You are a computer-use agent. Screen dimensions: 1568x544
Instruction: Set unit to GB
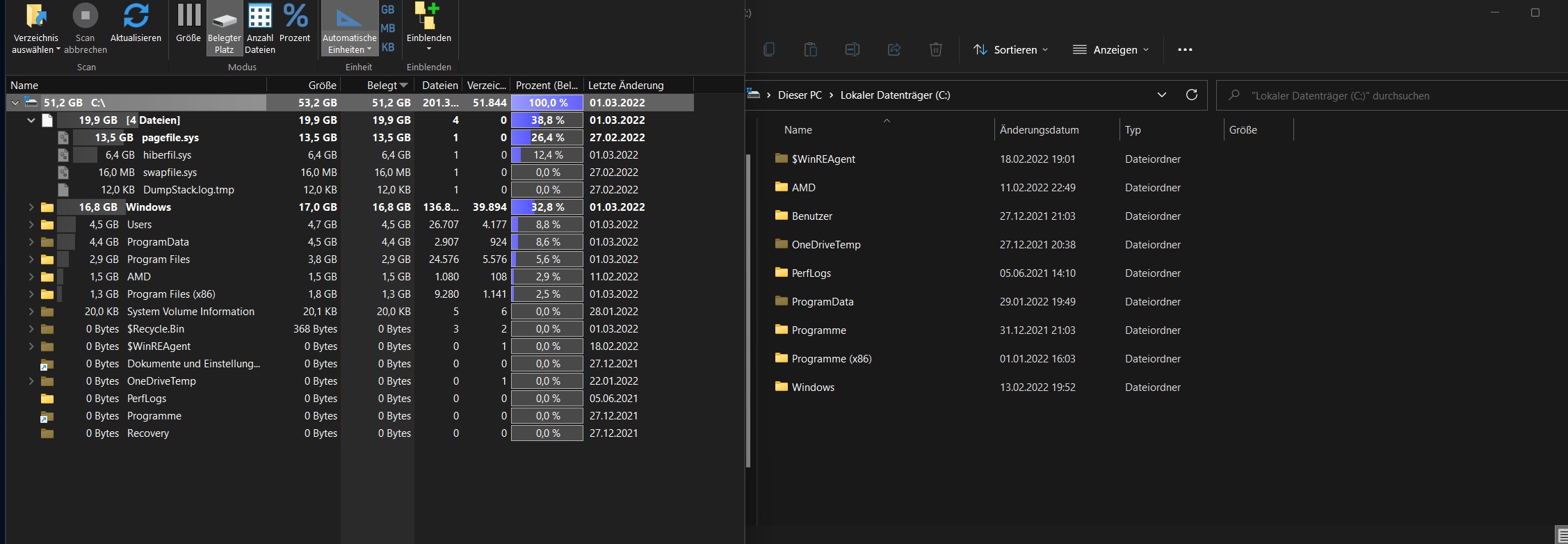tap(388, 10)
